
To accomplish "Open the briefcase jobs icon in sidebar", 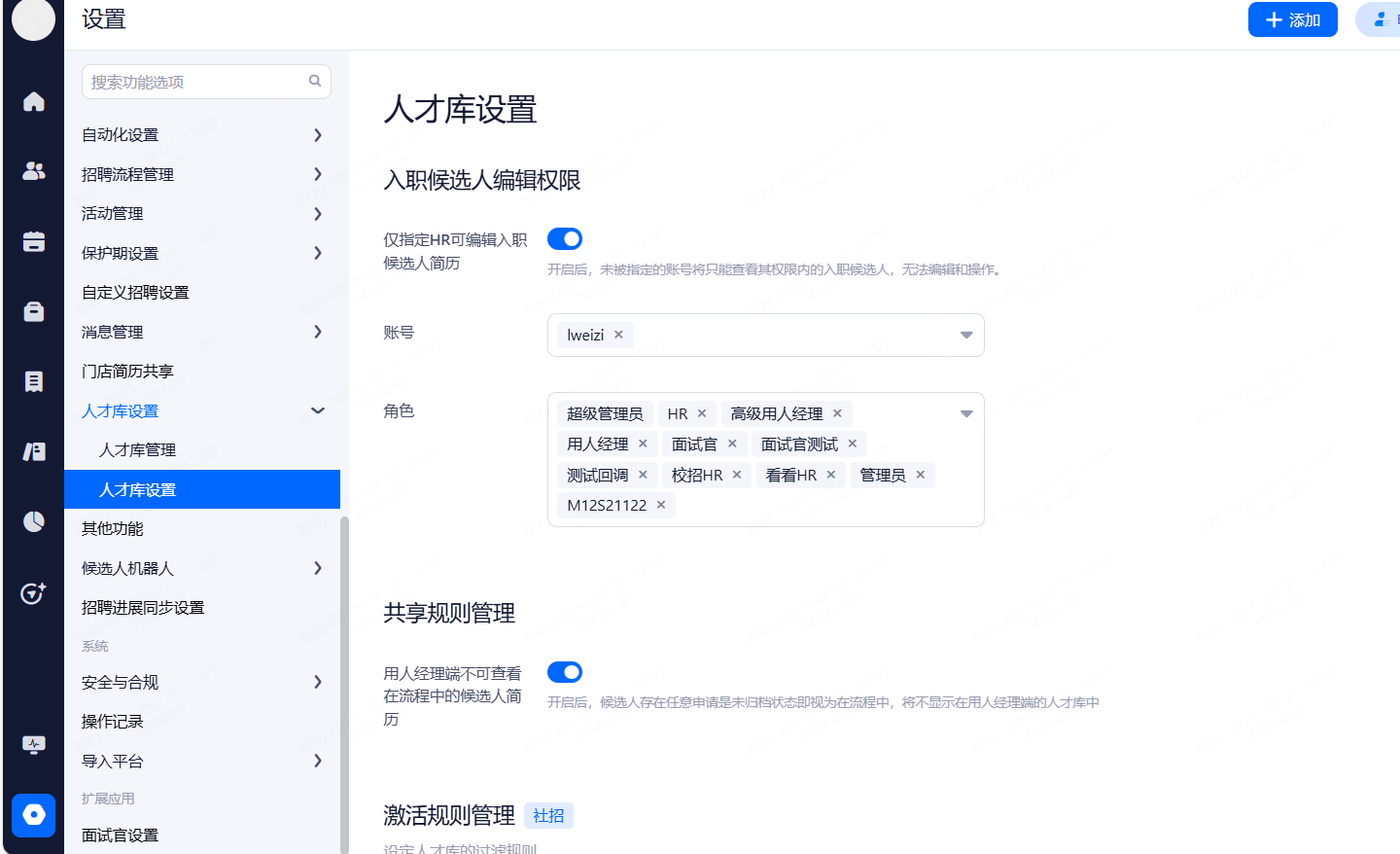I will pos(34,311).
